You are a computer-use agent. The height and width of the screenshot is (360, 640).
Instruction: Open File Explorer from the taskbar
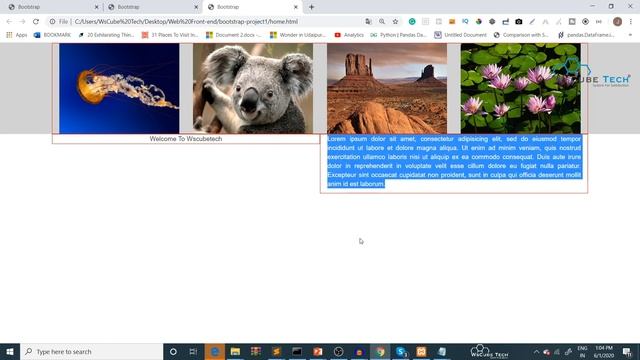tap(235, 351)
